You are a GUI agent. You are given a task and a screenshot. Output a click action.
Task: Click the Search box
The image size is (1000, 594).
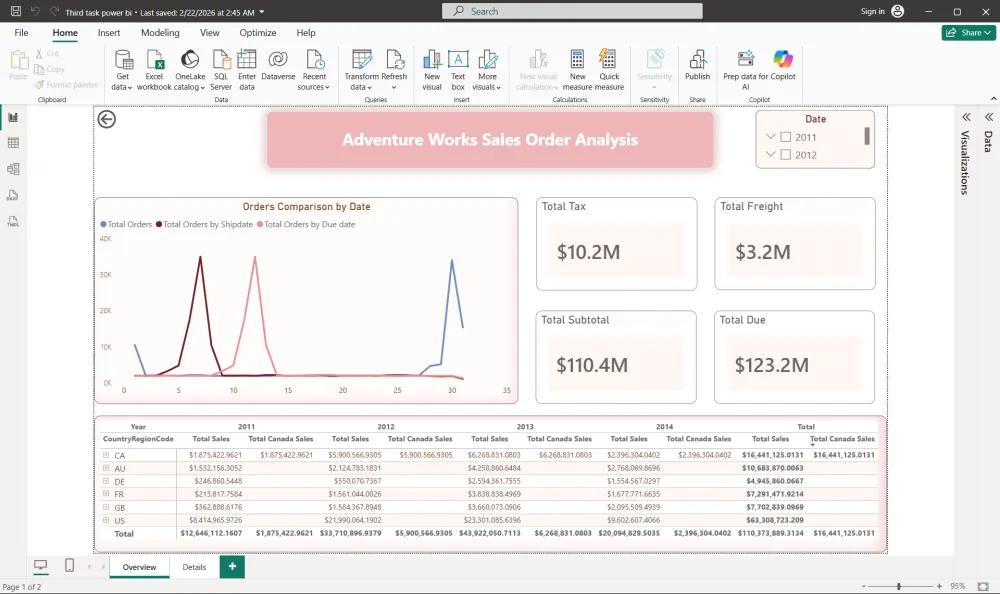point(572,11)
